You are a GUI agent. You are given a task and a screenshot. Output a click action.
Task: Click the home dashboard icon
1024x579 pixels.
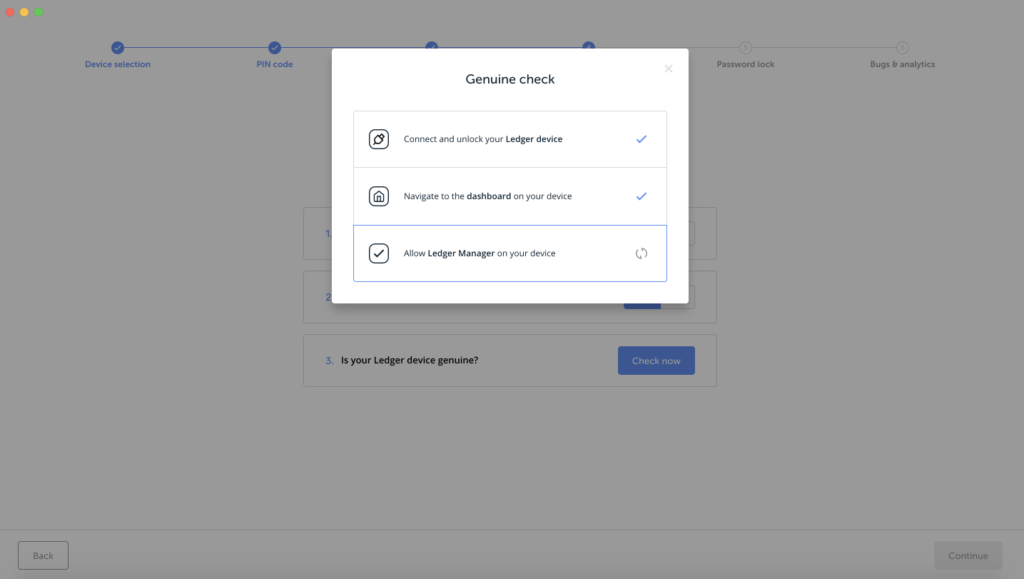(x=379, y=196)
